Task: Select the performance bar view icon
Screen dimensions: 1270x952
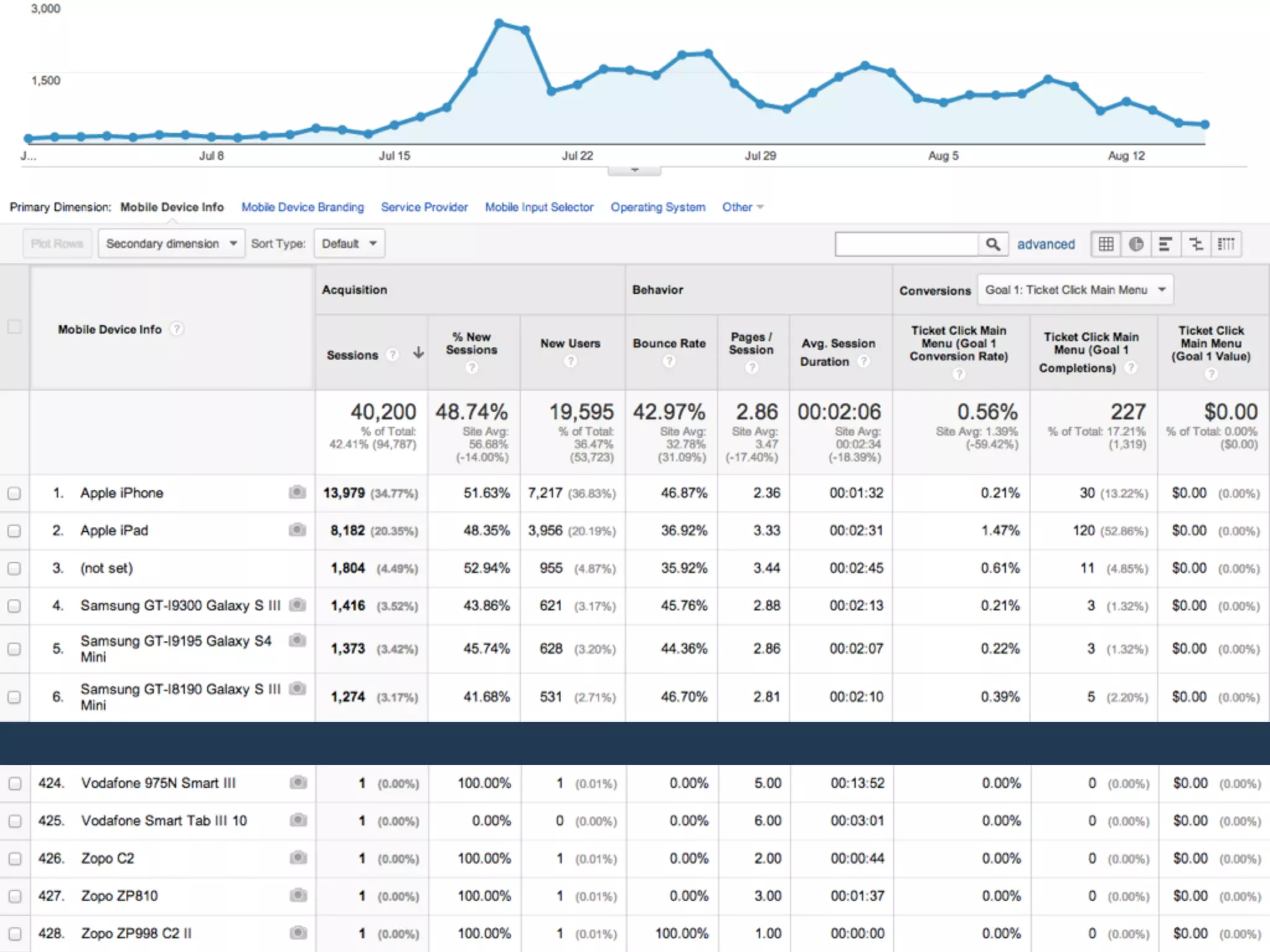Action: [1166, 244]
